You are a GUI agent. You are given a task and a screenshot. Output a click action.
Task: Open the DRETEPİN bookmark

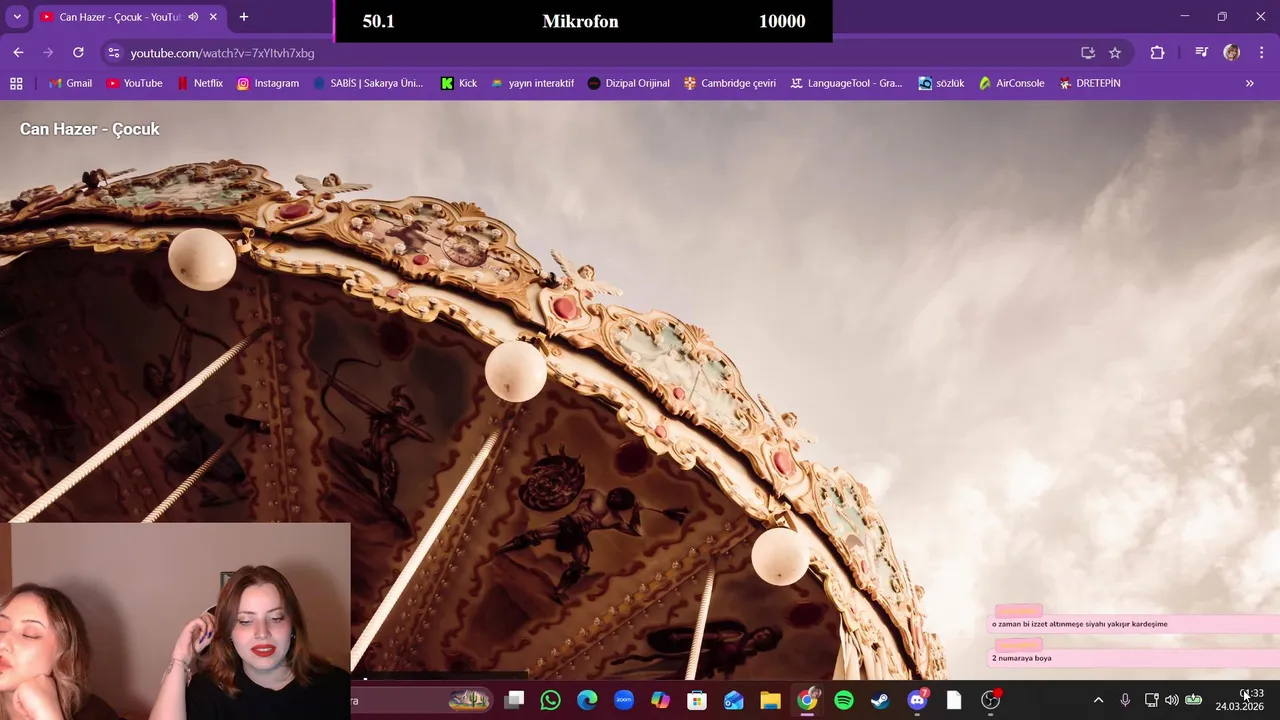[1090, 83]
